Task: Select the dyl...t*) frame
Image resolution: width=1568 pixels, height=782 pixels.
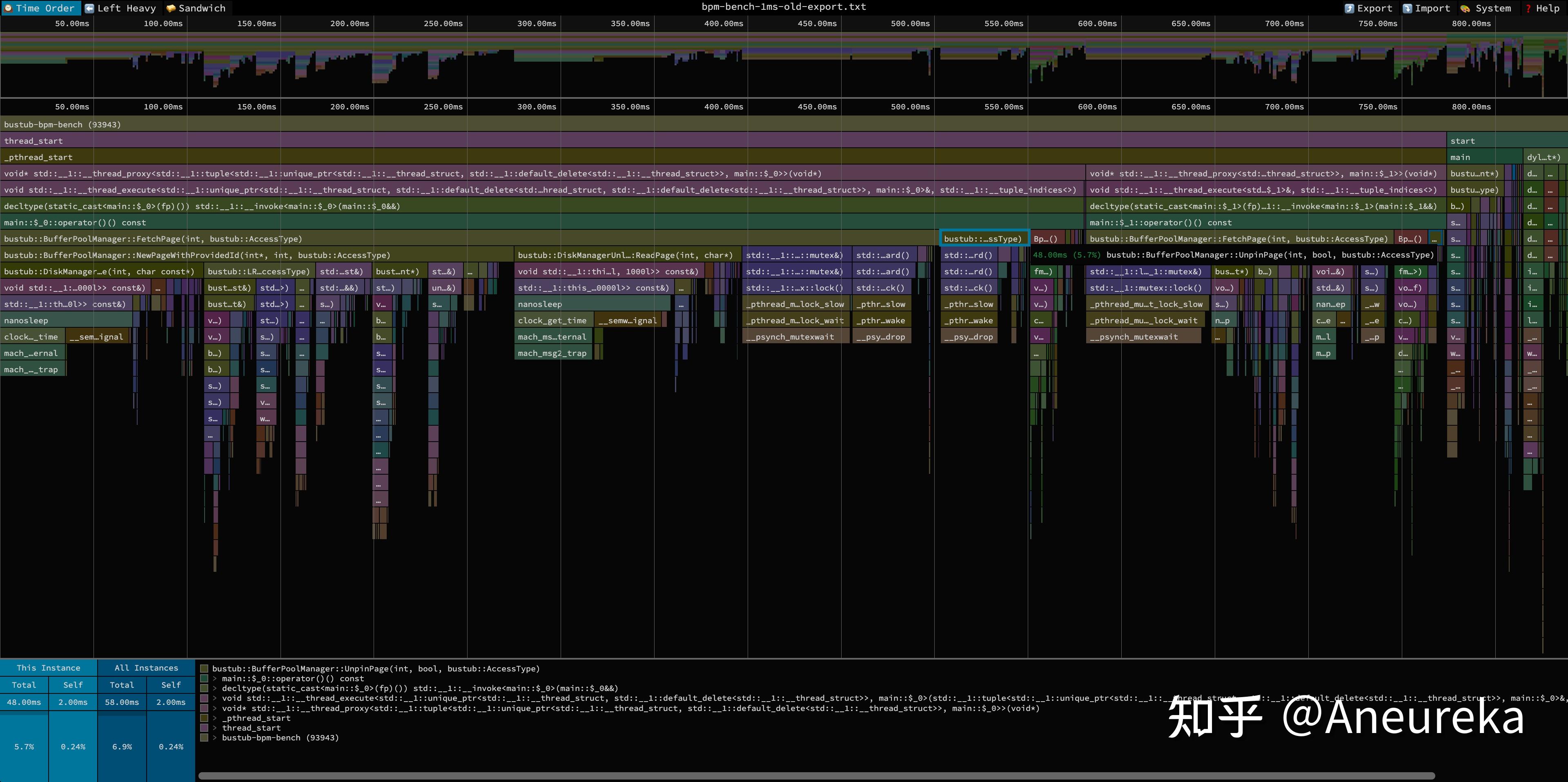Action: click(x=1545, y=157)
